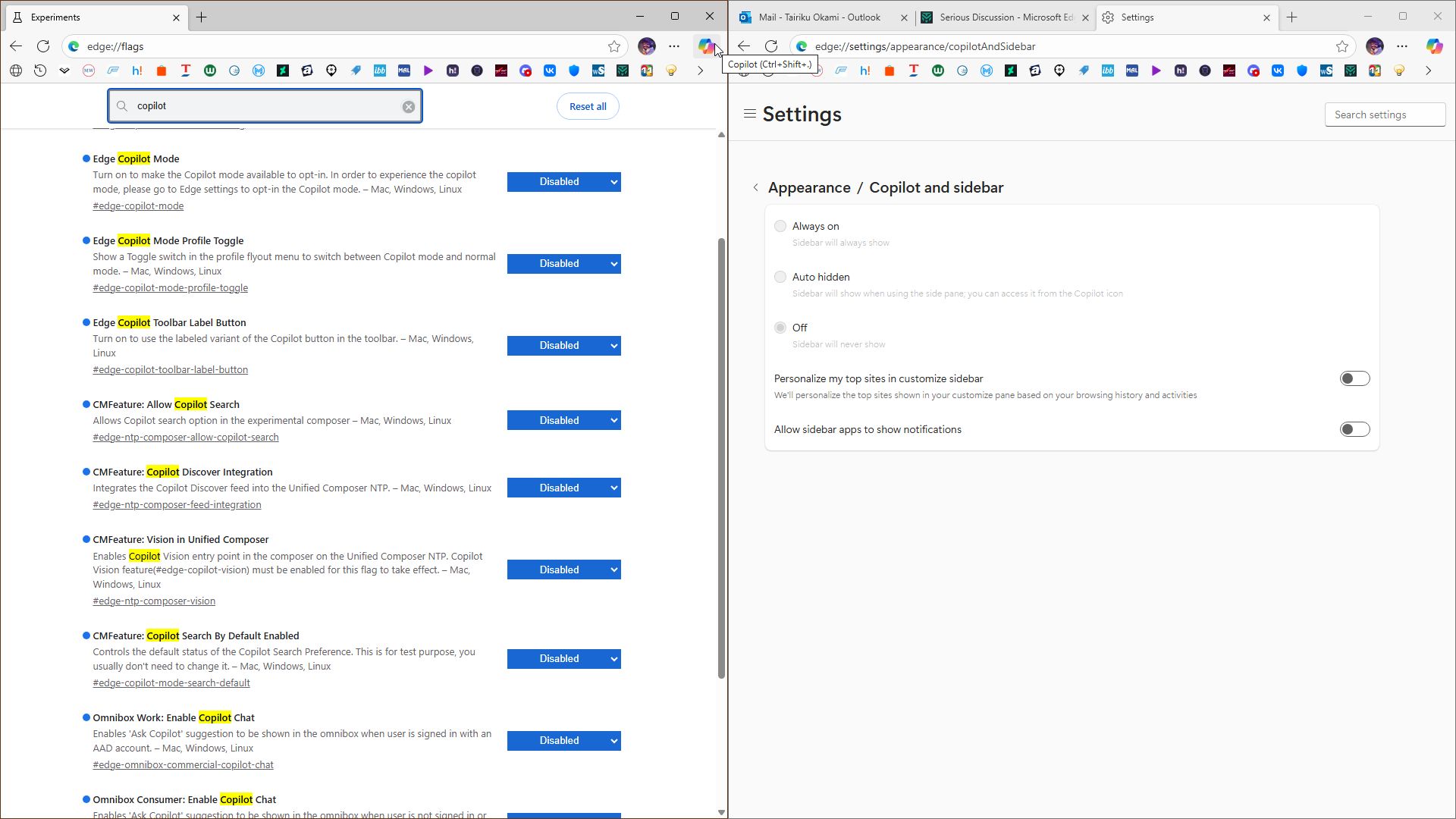Open the three-dot menu in the Settings window
This screenshot has height=819, width=1456.
point(1402,46)
